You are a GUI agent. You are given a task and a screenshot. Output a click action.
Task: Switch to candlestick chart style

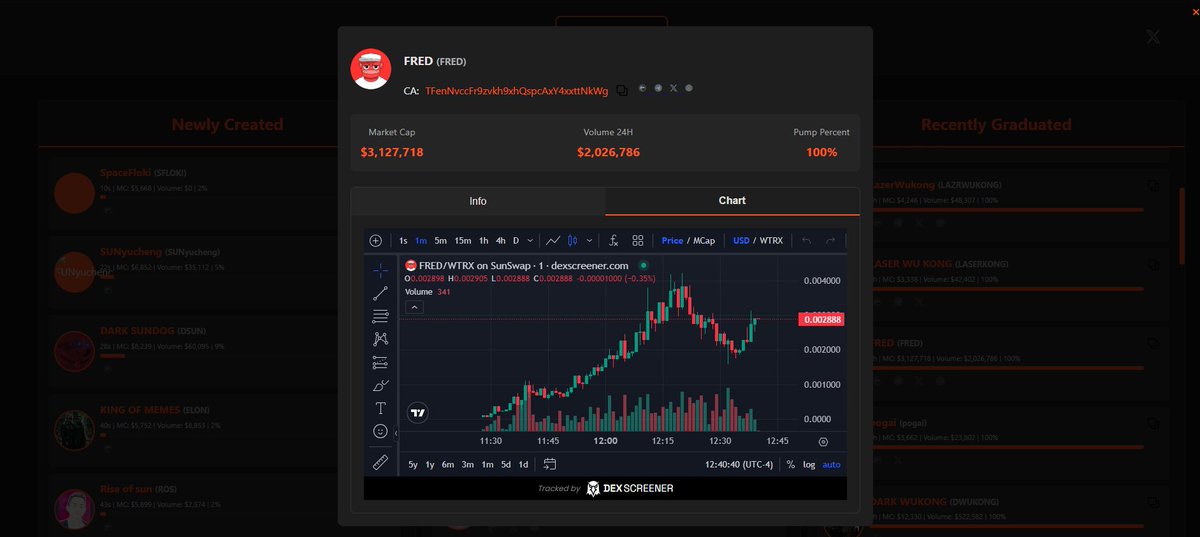click(572, 241)
